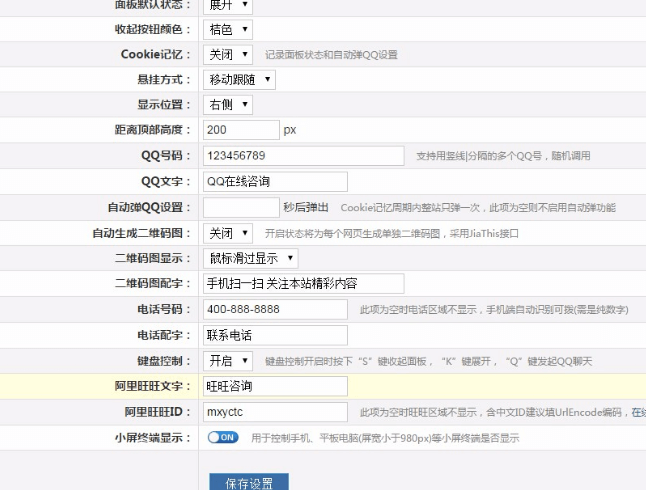Click the empty 自动弹QQ设置 seconds field
Screen dimensions: 646x490
tap(240, 207)
